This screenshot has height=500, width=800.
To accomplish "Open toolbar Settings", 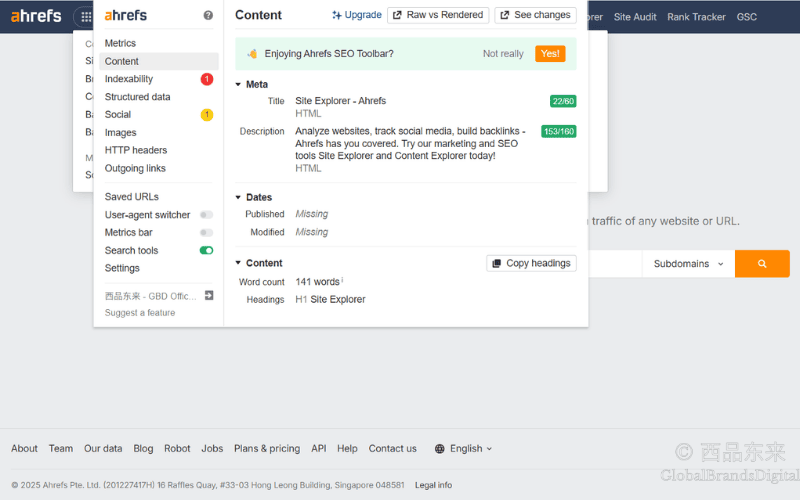I will (122, 268).
